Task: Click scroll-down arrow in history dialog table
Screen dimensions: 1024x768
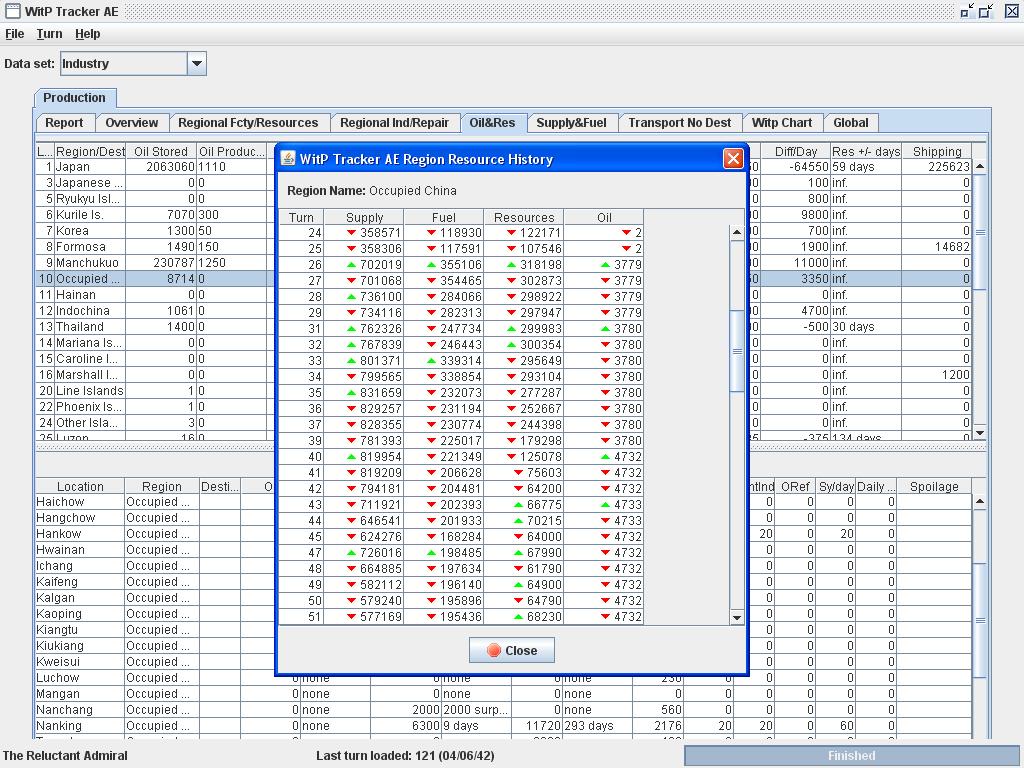Action: point(737,617)
